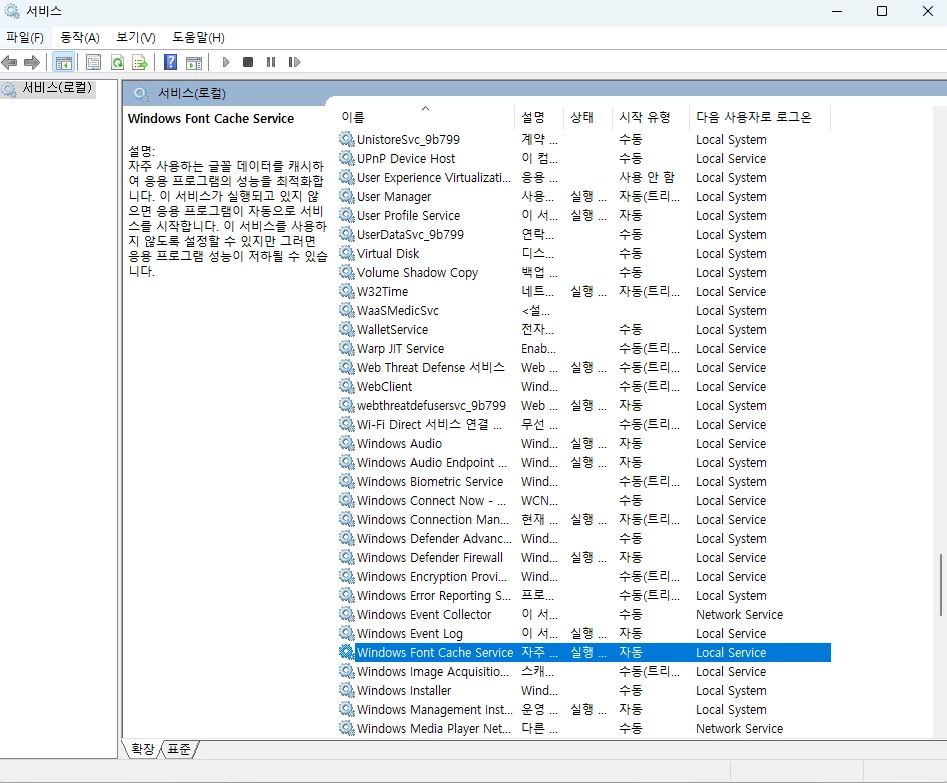Image resolution: width=947 pixels, height=783 pixels.
Task: Toggle Show/Hide Action Pane icon
Action: pyautogui.click(x=194, y=62)
